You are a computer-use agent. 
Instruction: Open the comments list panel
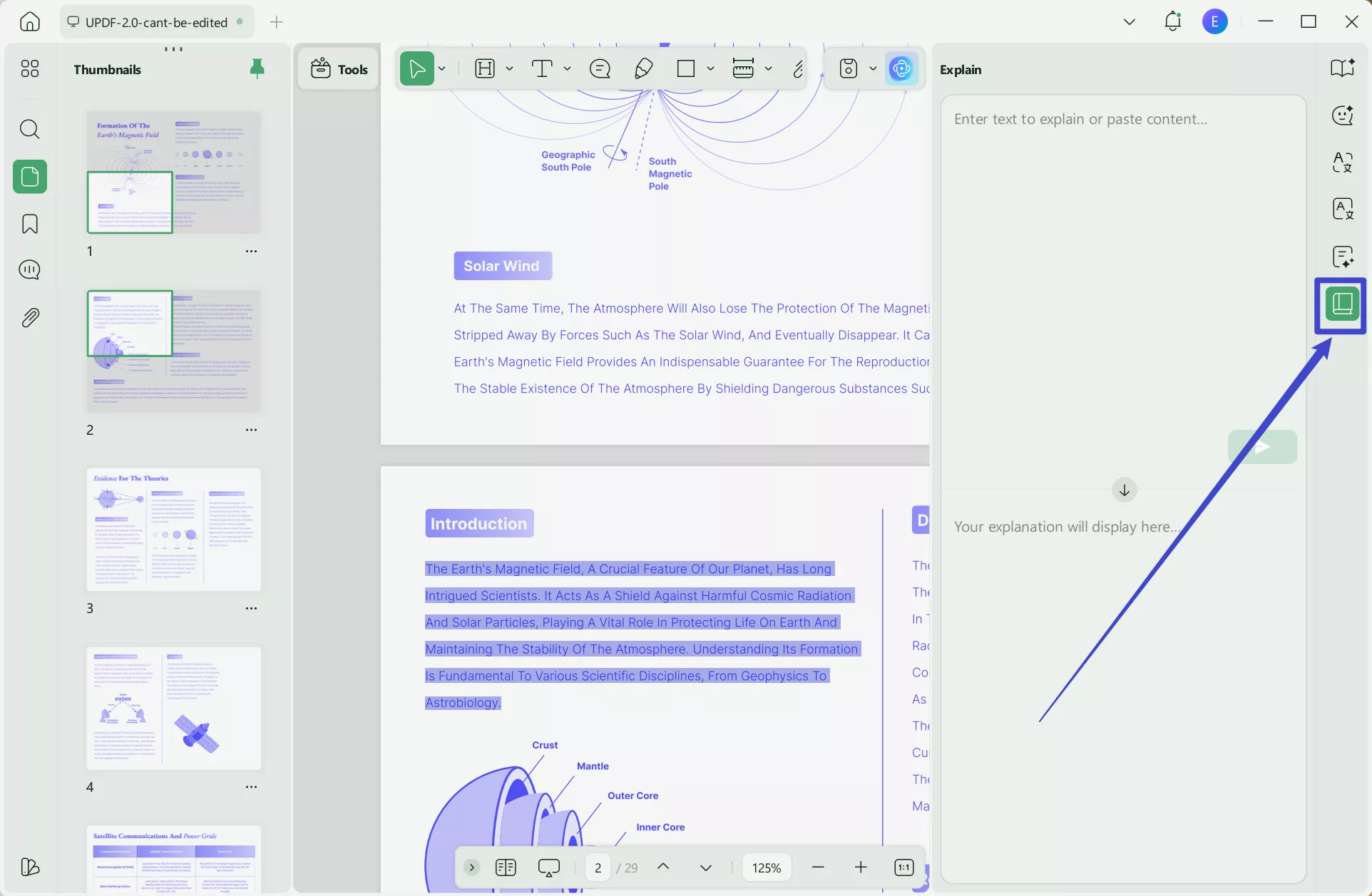click(x=29, y=269)
